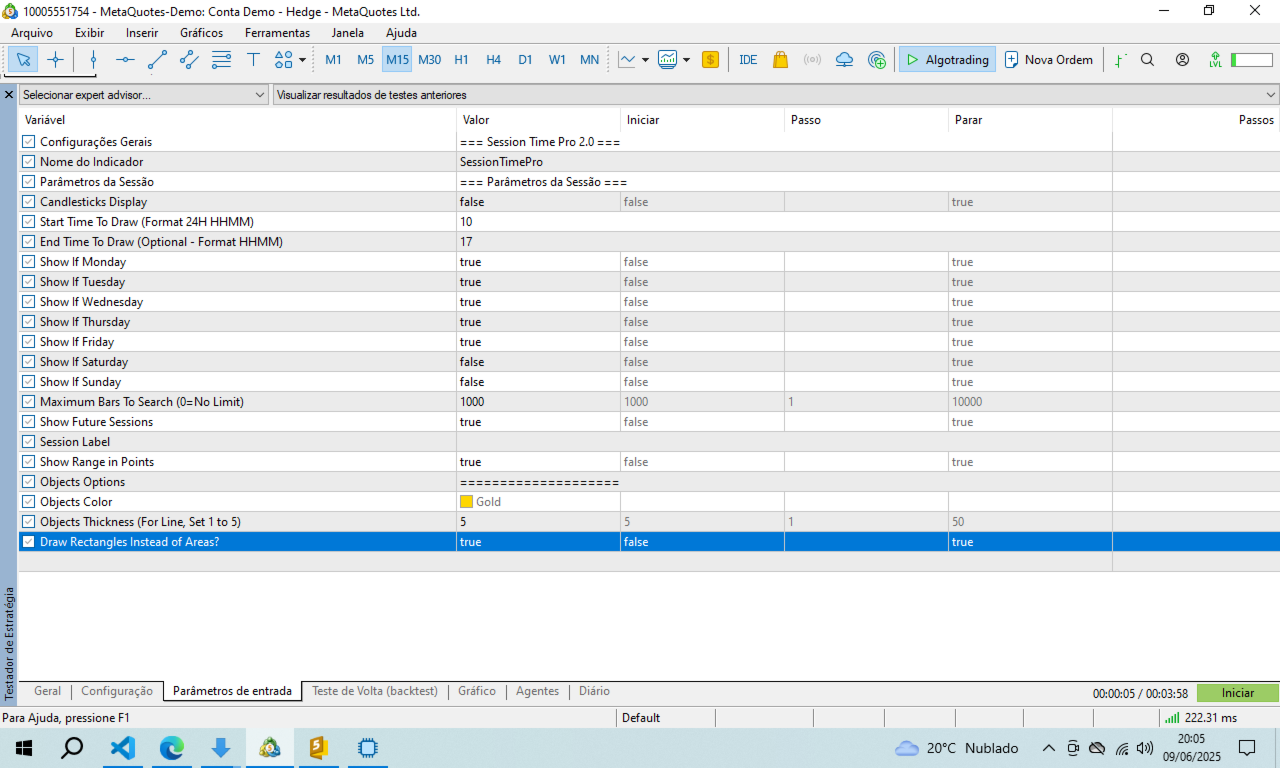This screenshot has width=1280, height=768.
Task: Open the Market shopping bag icon
Action: tap(780, 60)
